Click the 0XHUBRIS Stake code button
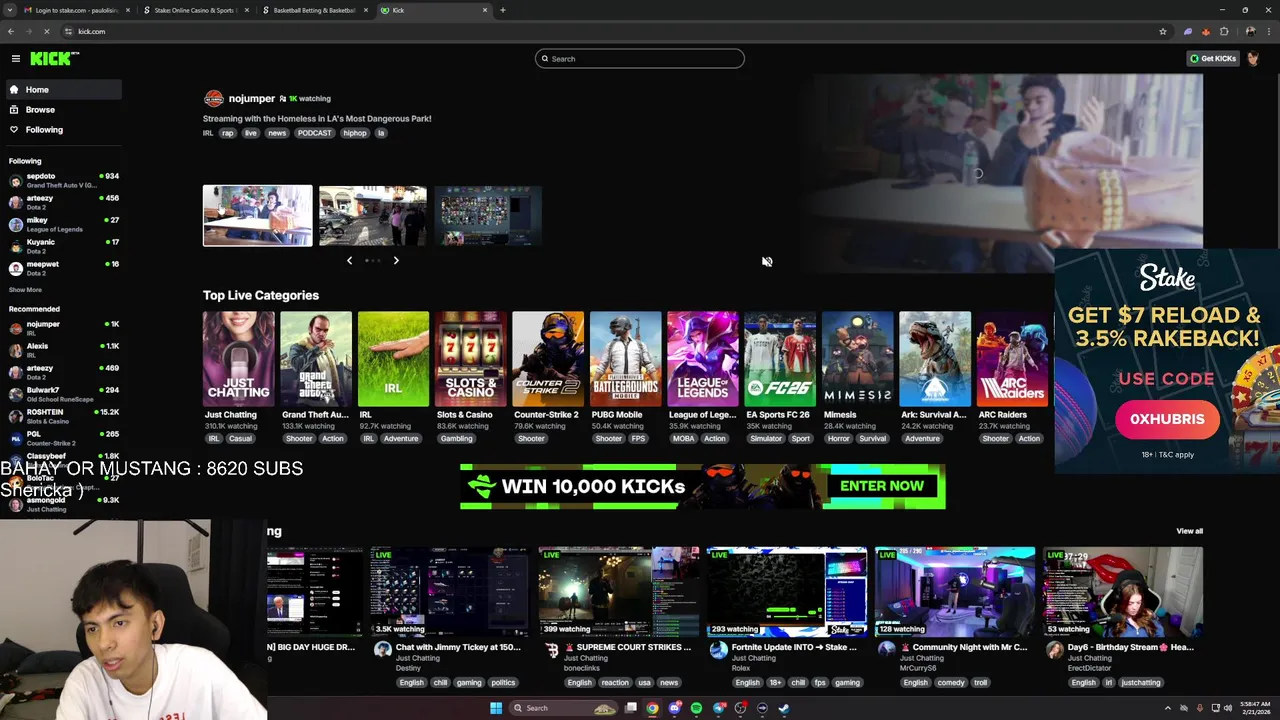 [1167, 419]
